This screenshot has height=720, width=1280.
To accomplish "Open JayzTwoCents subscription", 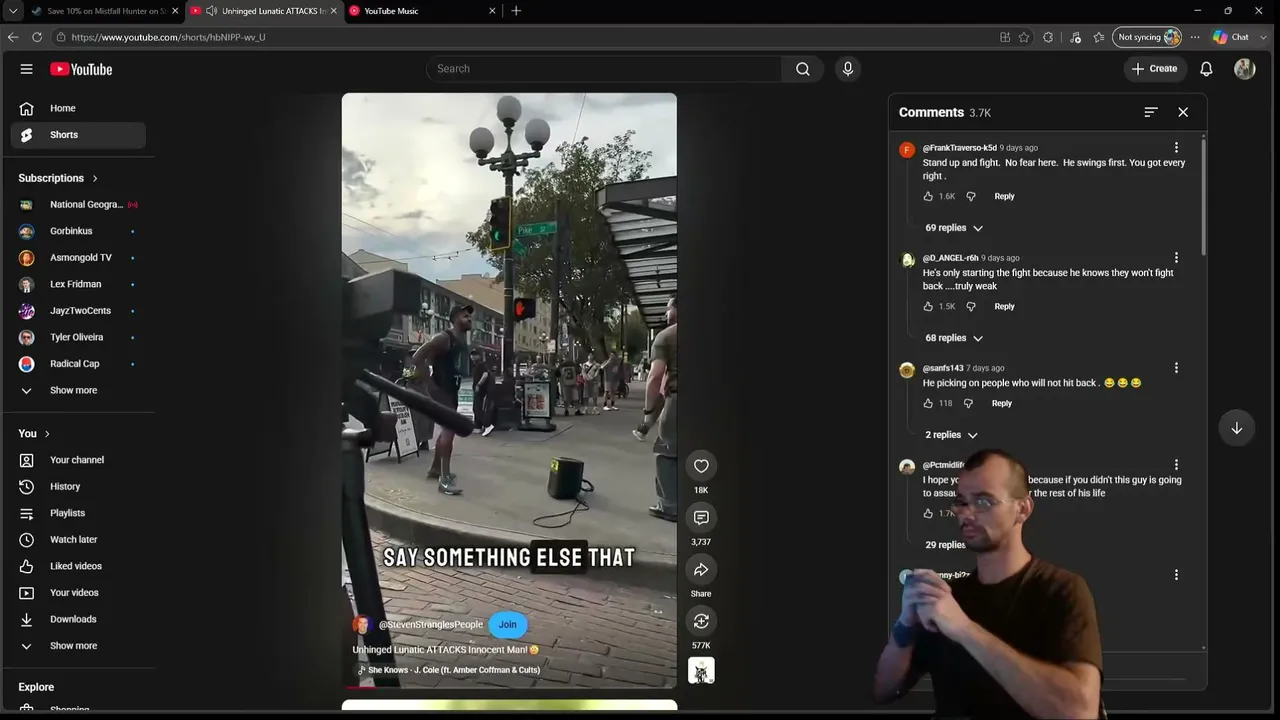I will tap(78, 311).
